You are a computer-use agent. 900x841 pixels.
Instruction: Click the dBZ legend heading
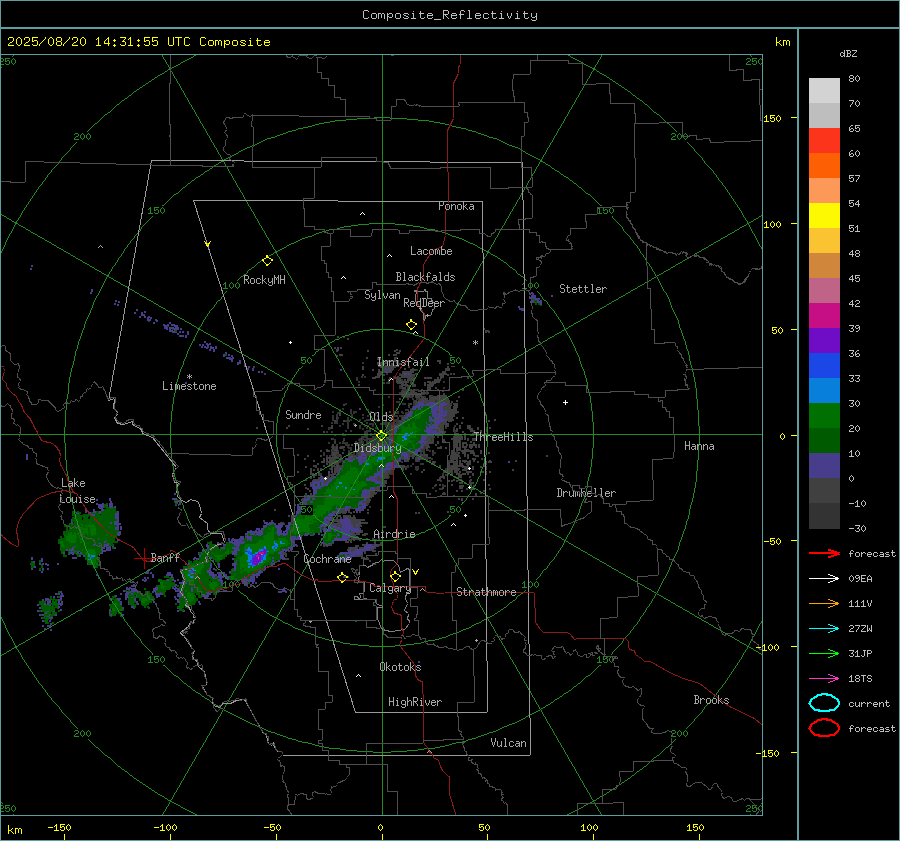coord(848,54)
